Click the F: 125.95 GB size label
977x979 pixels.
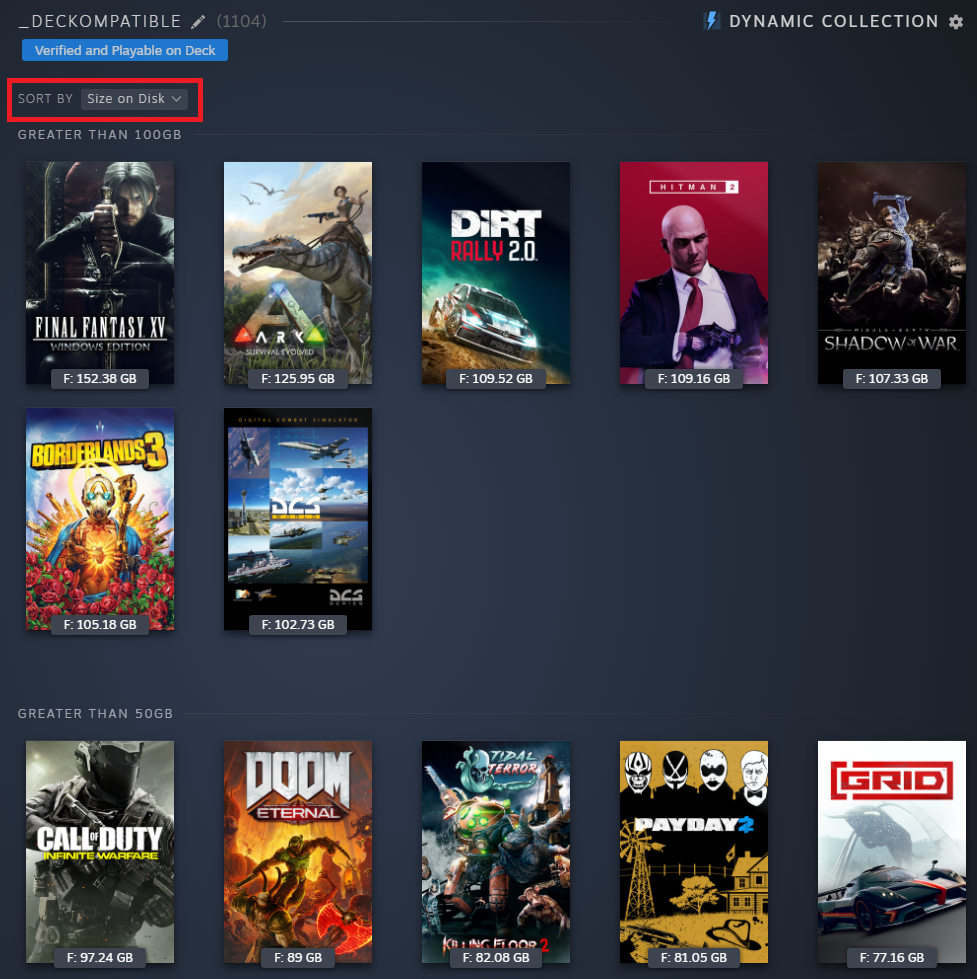click(298, 378)
